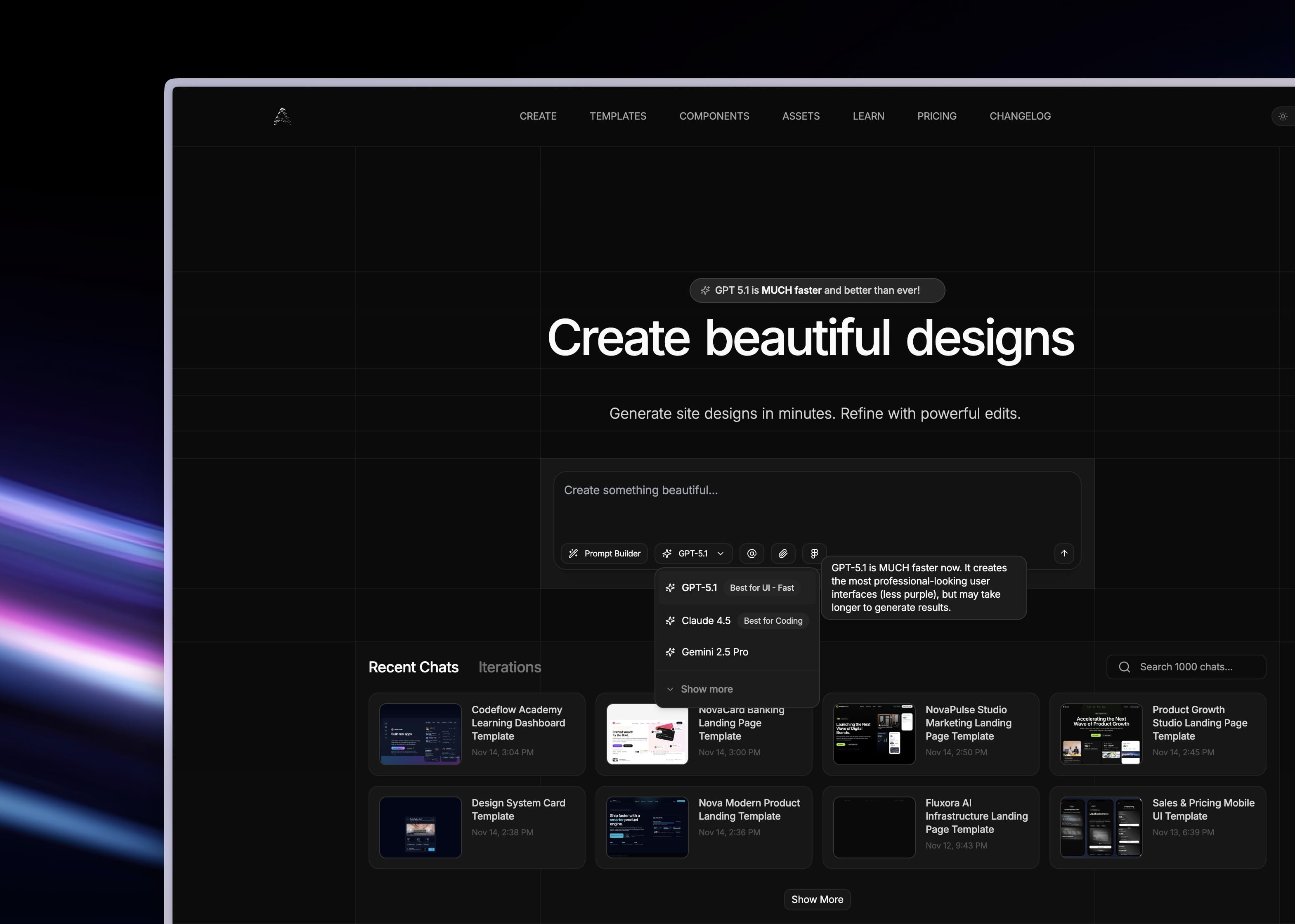
Task: Submit the prompt with the arrow icon
Action: (1064, 553)
